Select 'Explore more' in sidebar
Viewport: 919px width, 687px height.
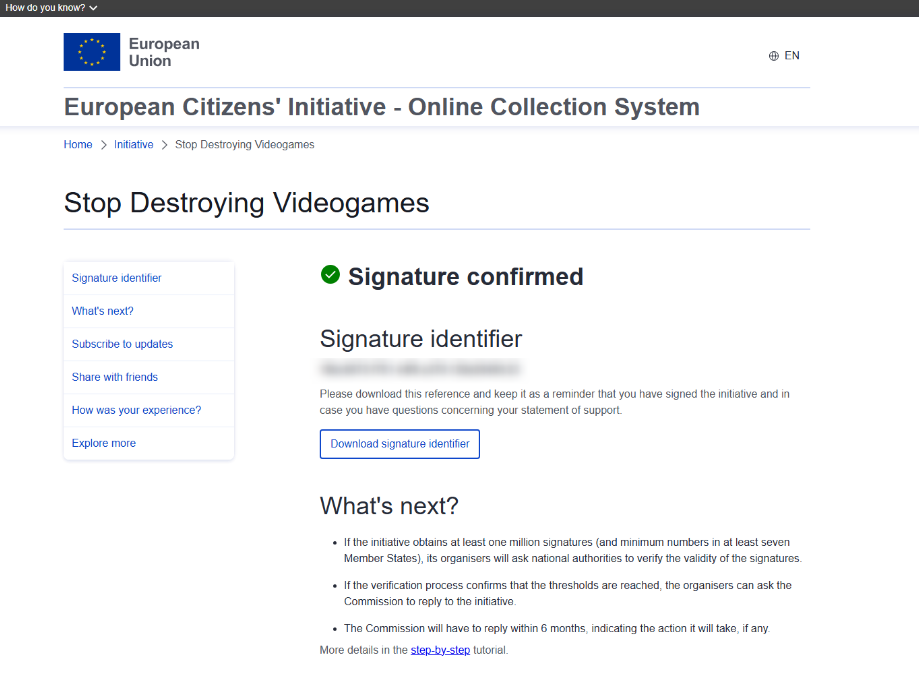tap(149, 443)
